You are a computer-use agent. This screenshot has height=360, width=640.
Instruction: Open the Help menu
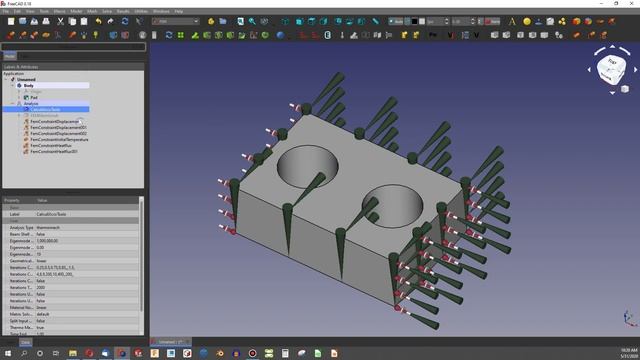point(179,11)
